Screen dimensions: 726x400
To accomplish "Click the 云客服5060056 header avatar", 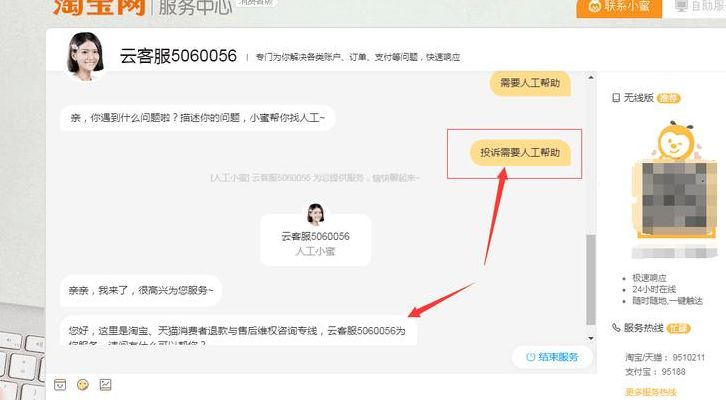I will tap(85, 55).
